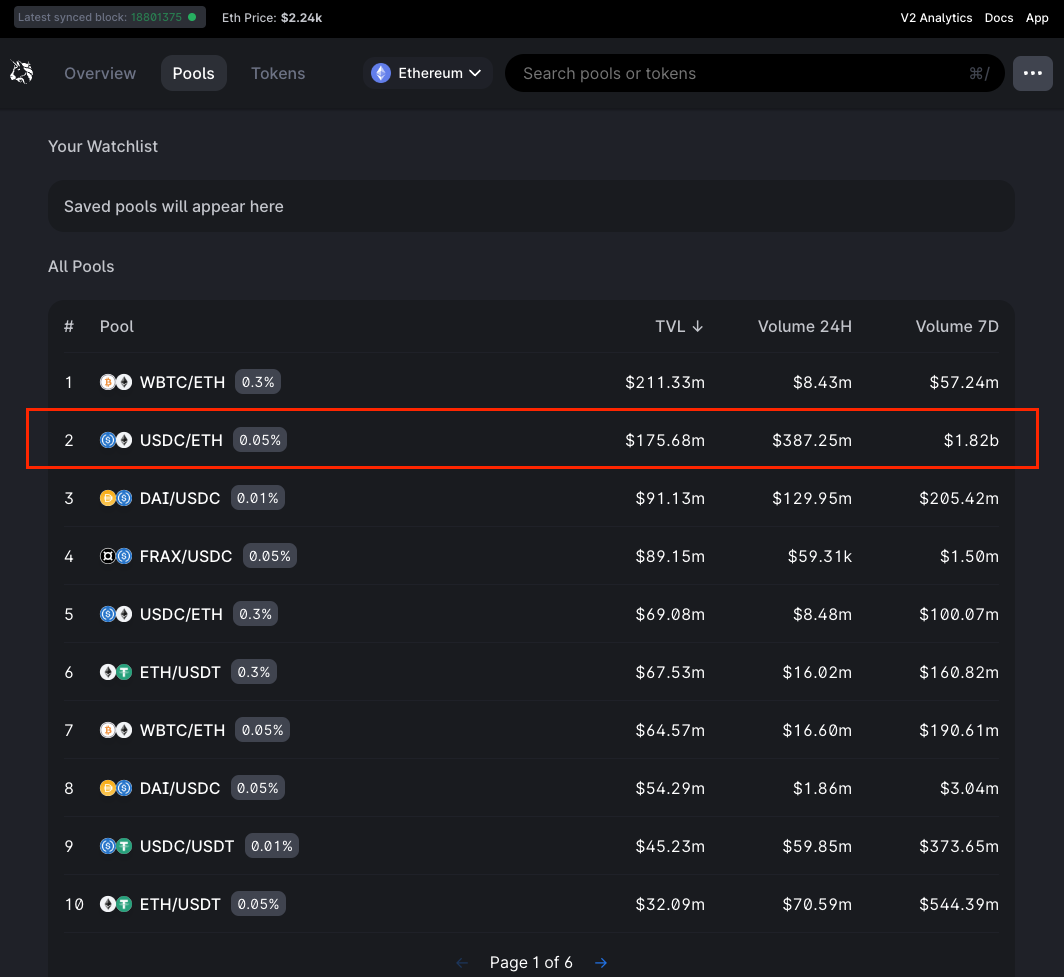Open the FRAX/USDC pool name

[x=186, y=556]
